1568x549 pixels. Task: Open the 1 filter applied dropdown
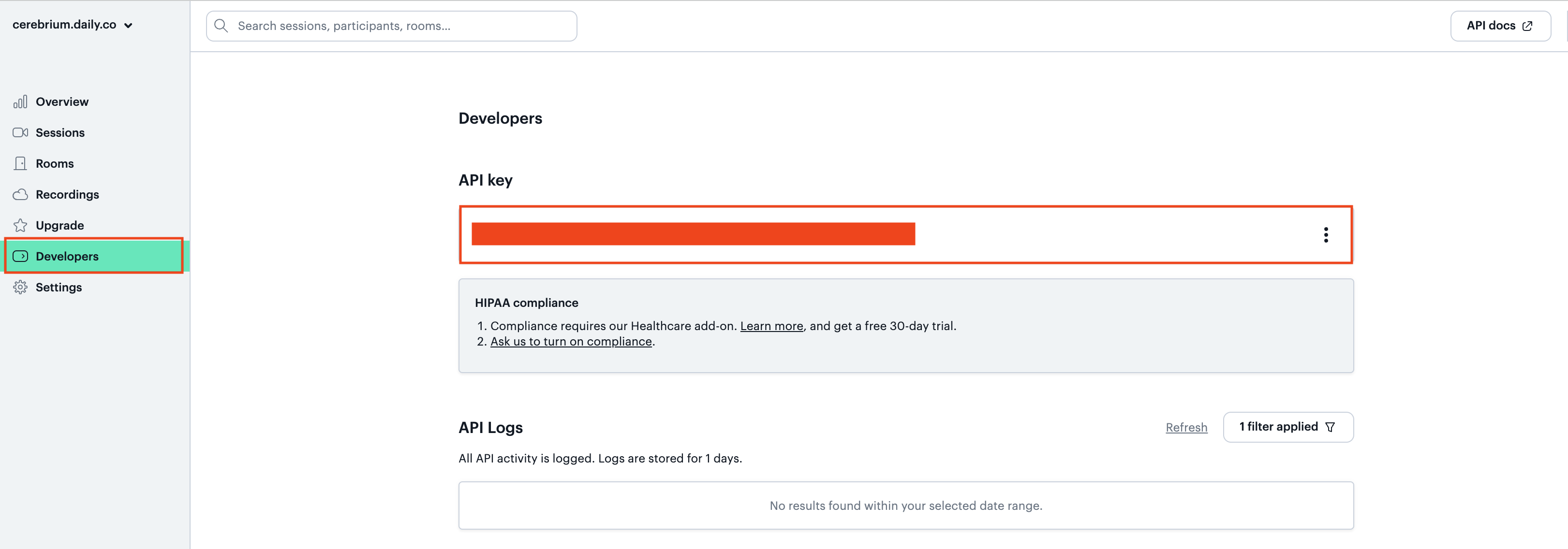[1288, 427]
